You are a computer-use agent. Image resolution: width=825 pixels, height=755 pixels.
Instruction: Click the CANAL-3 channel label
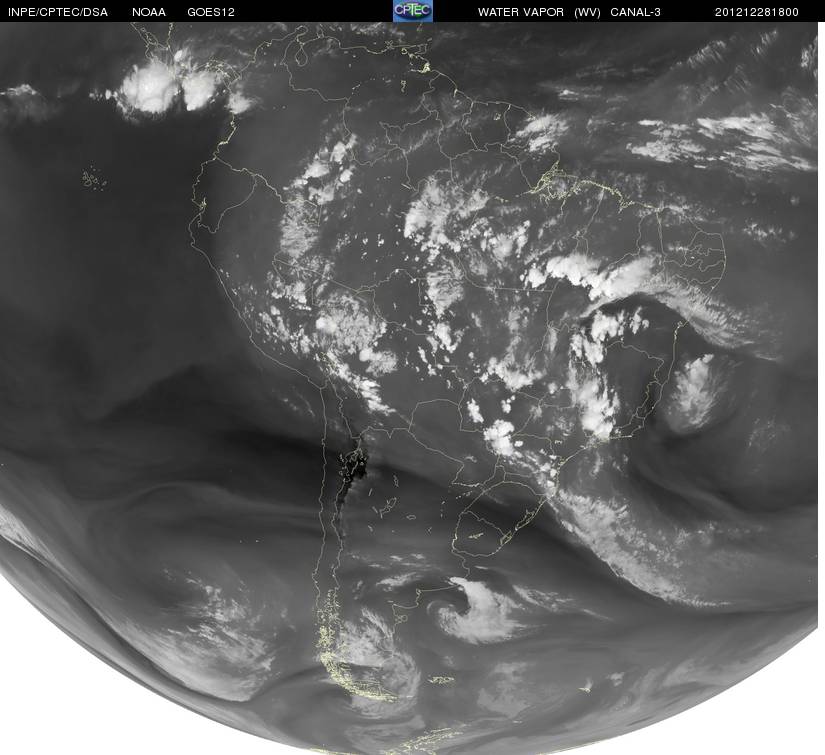[x=635, y=12]
